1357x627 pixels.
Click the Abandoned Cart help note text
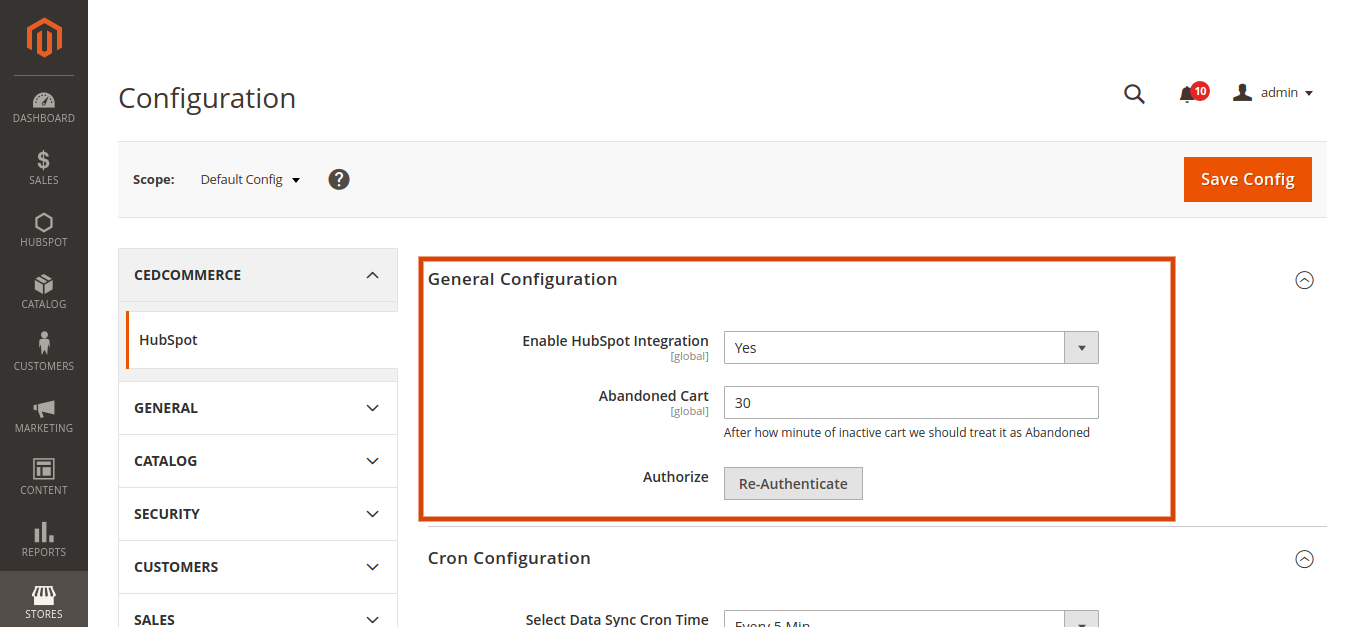(907, 433)
